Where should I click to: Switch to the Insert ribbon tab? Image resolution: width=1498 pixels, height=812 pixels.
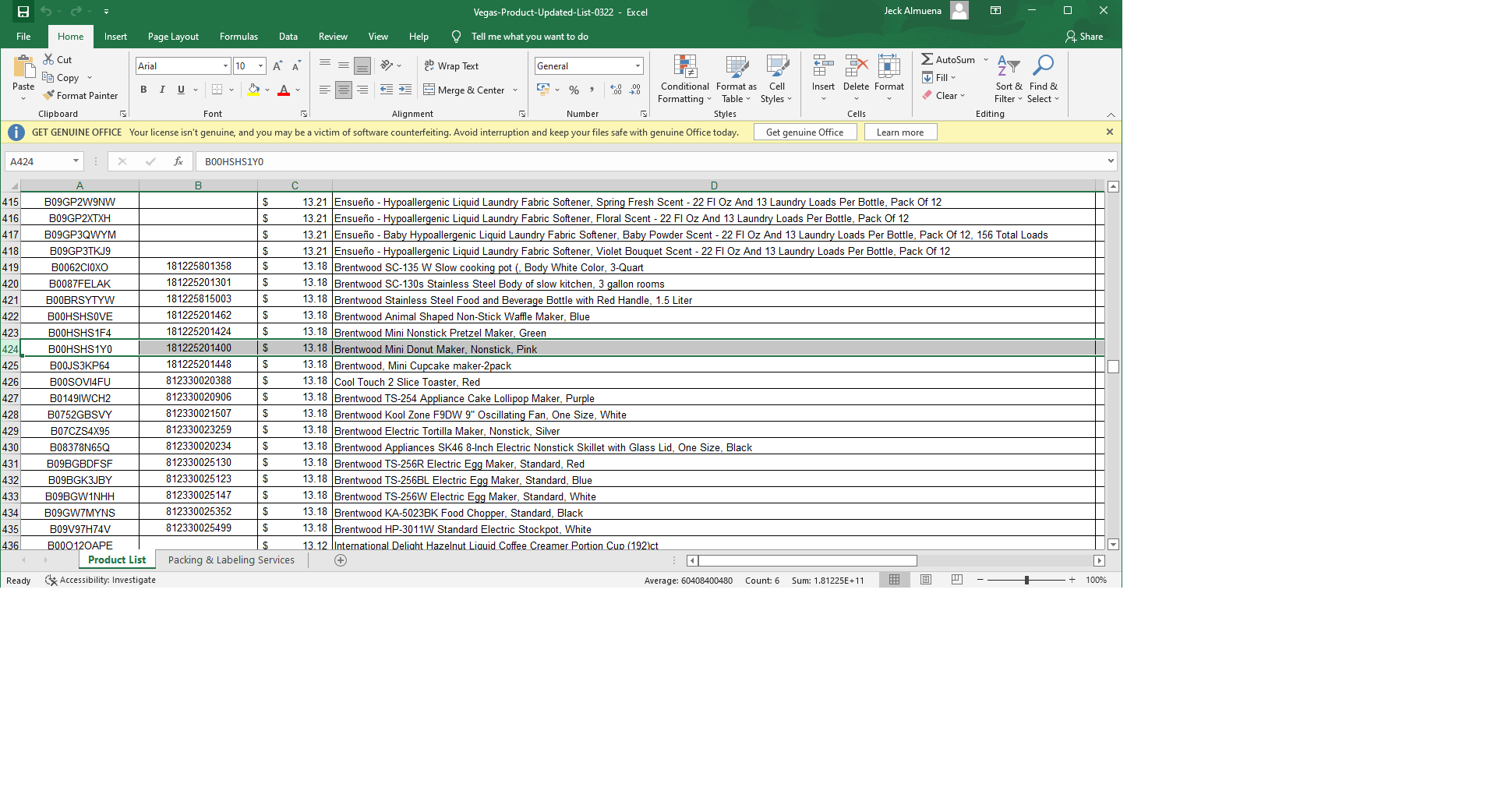tap(115, 37)
